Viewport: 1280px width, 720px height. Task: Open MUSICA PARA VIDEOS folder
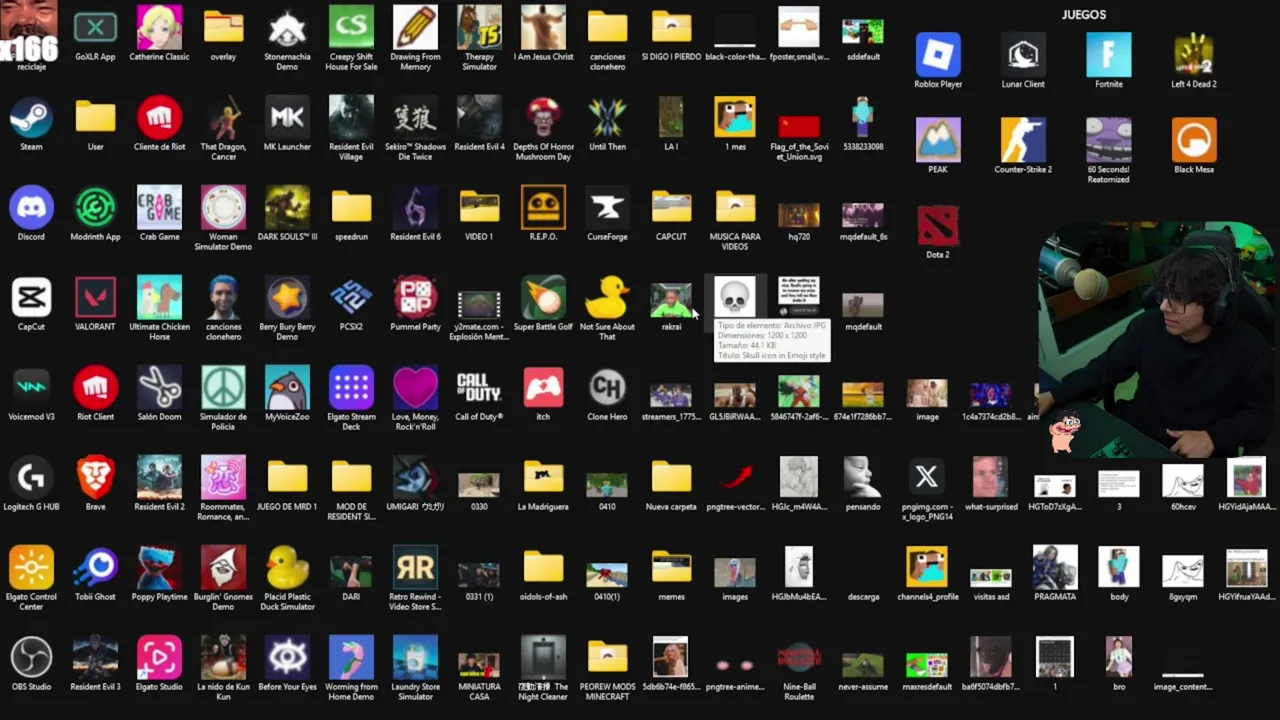coord(735,208)
